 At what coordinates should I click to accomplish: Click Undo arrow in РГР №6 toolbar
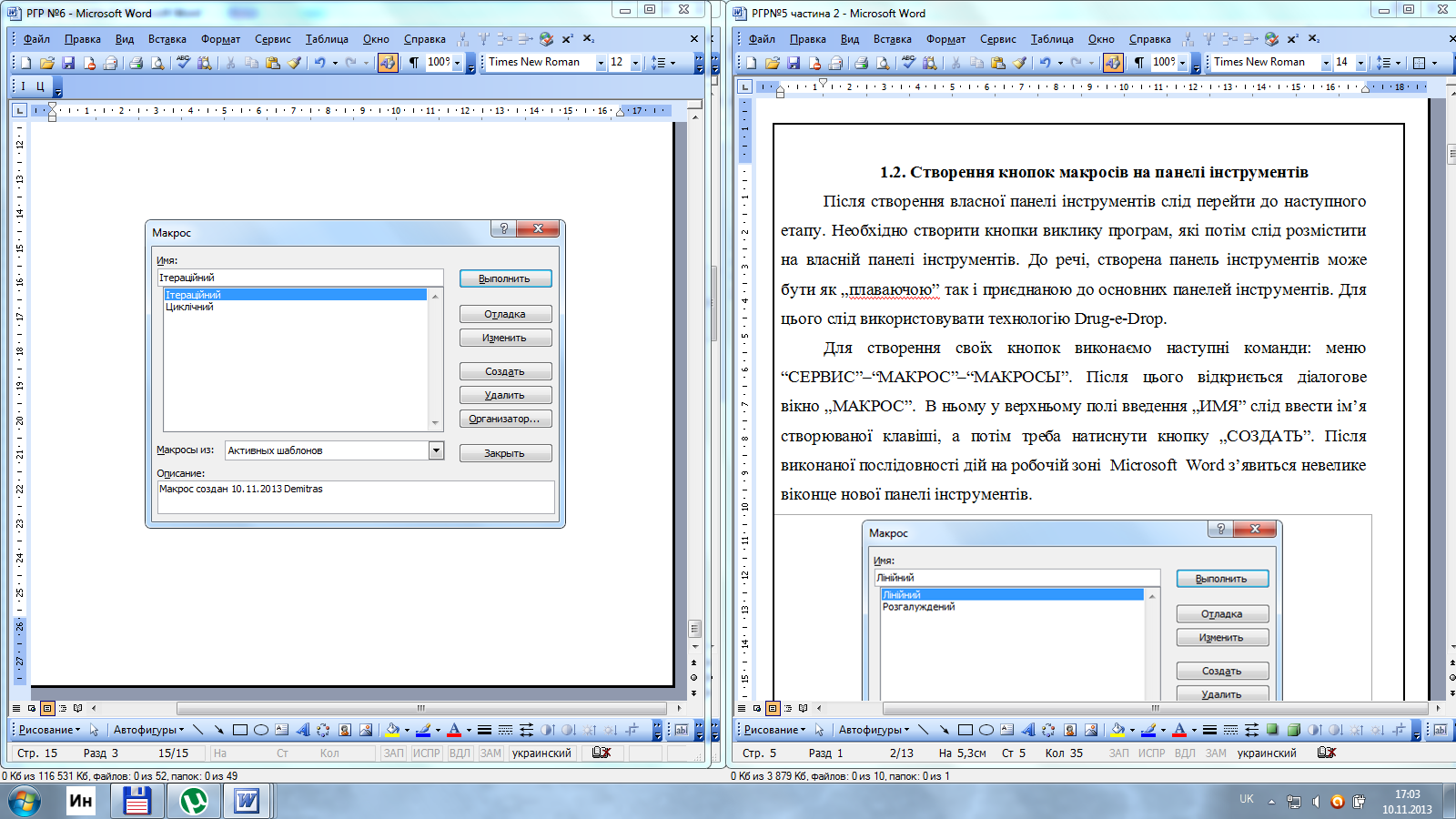click(x=319, y=63)
